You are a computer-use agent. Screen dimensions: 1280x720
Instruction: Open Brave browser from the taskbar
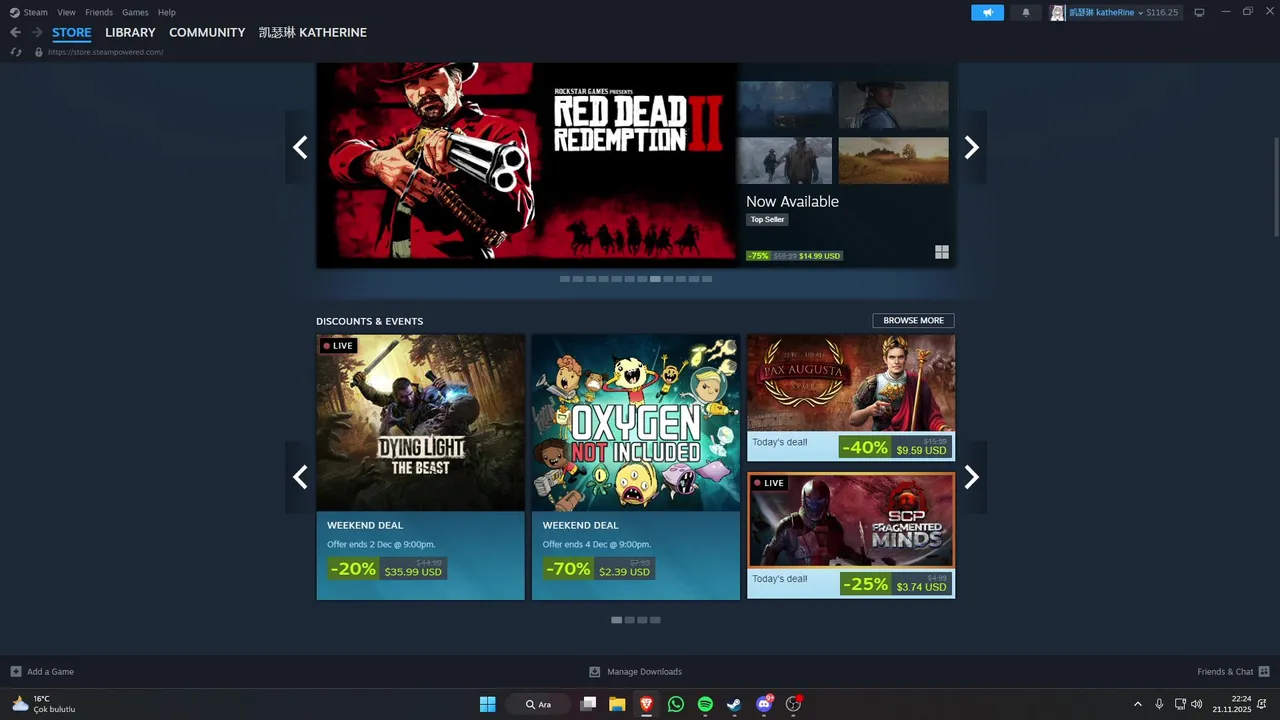coord(646,704)
